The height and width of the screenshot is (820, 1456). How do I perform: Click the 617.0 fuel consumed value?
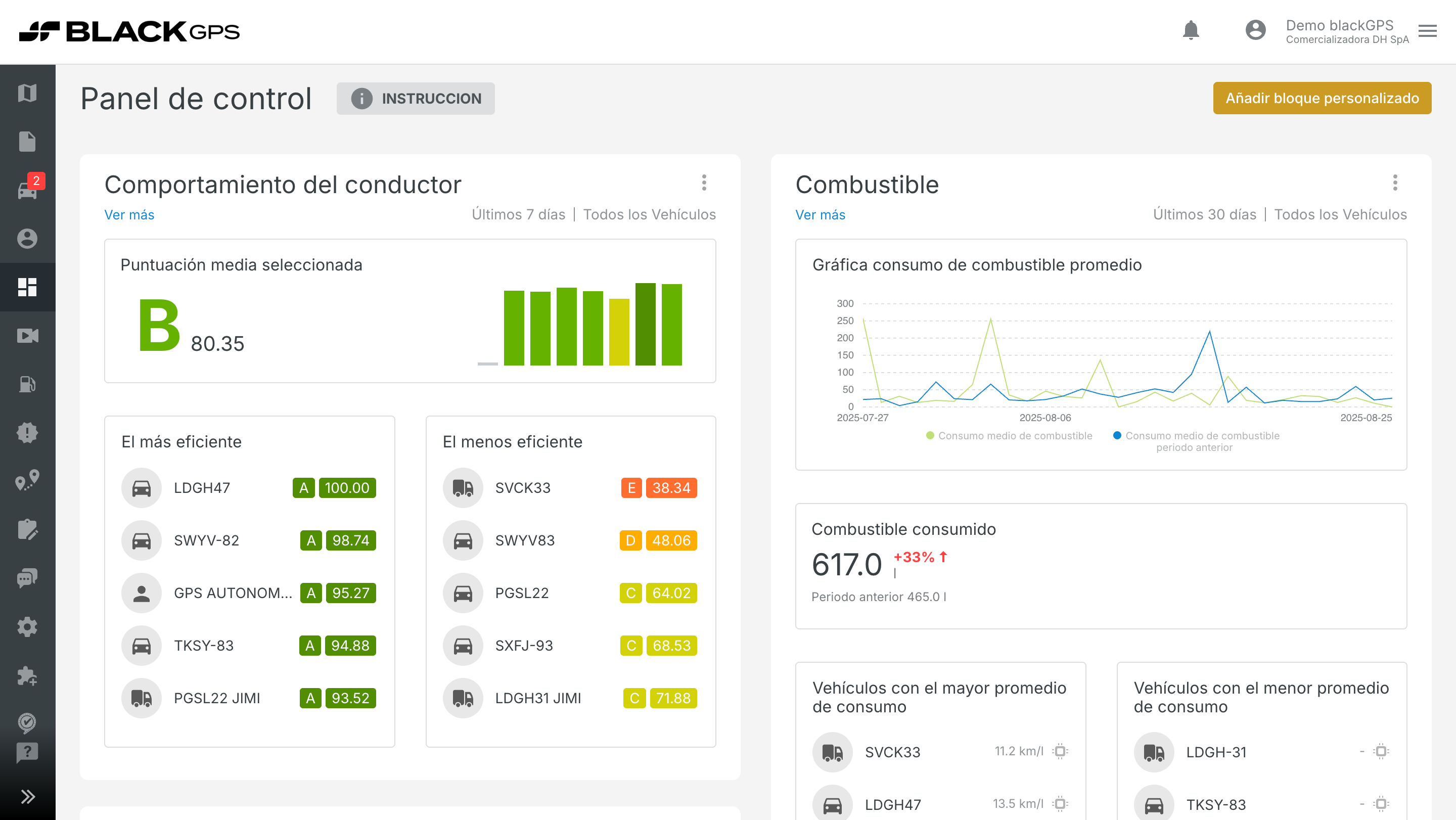click(847, 565)
